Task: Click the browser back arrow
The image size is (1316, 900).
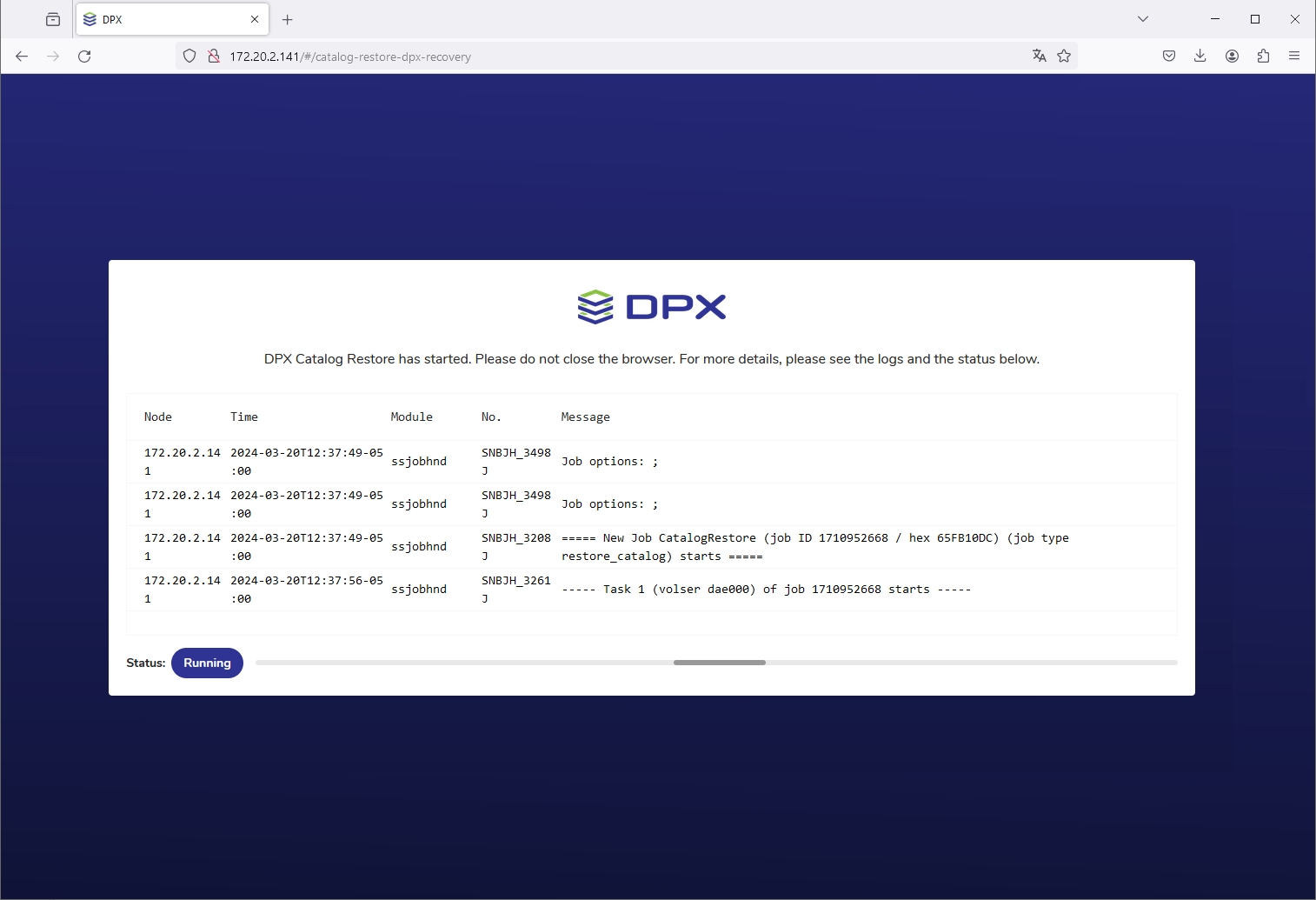Action: pyautogui.click(x=22, y=57)
